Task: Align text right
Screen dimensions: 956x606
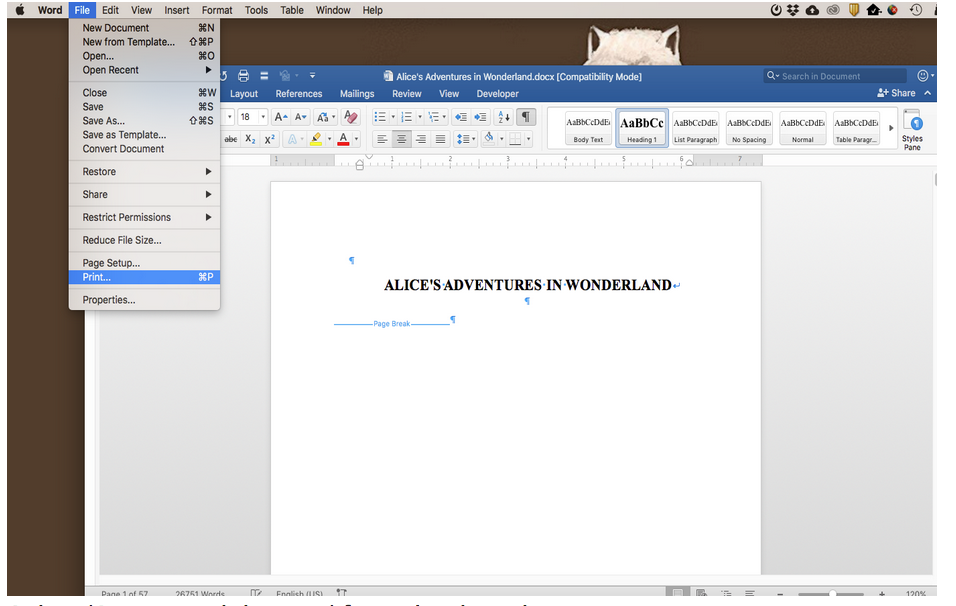Action: [x=421, y=140]
